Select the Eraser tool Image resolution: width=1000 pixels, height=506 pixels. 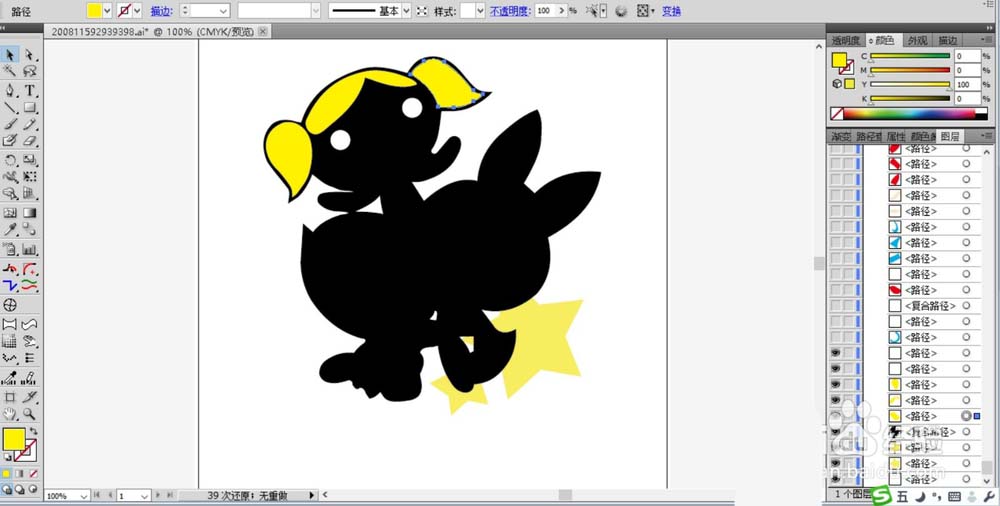[x=29, y=141]
